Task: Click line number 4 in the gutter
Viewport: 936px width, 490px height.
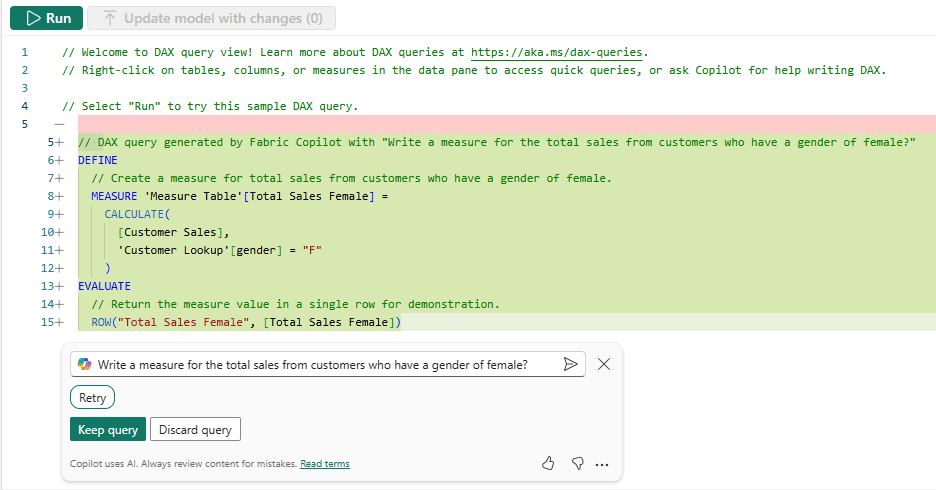Action: (24, 106)
